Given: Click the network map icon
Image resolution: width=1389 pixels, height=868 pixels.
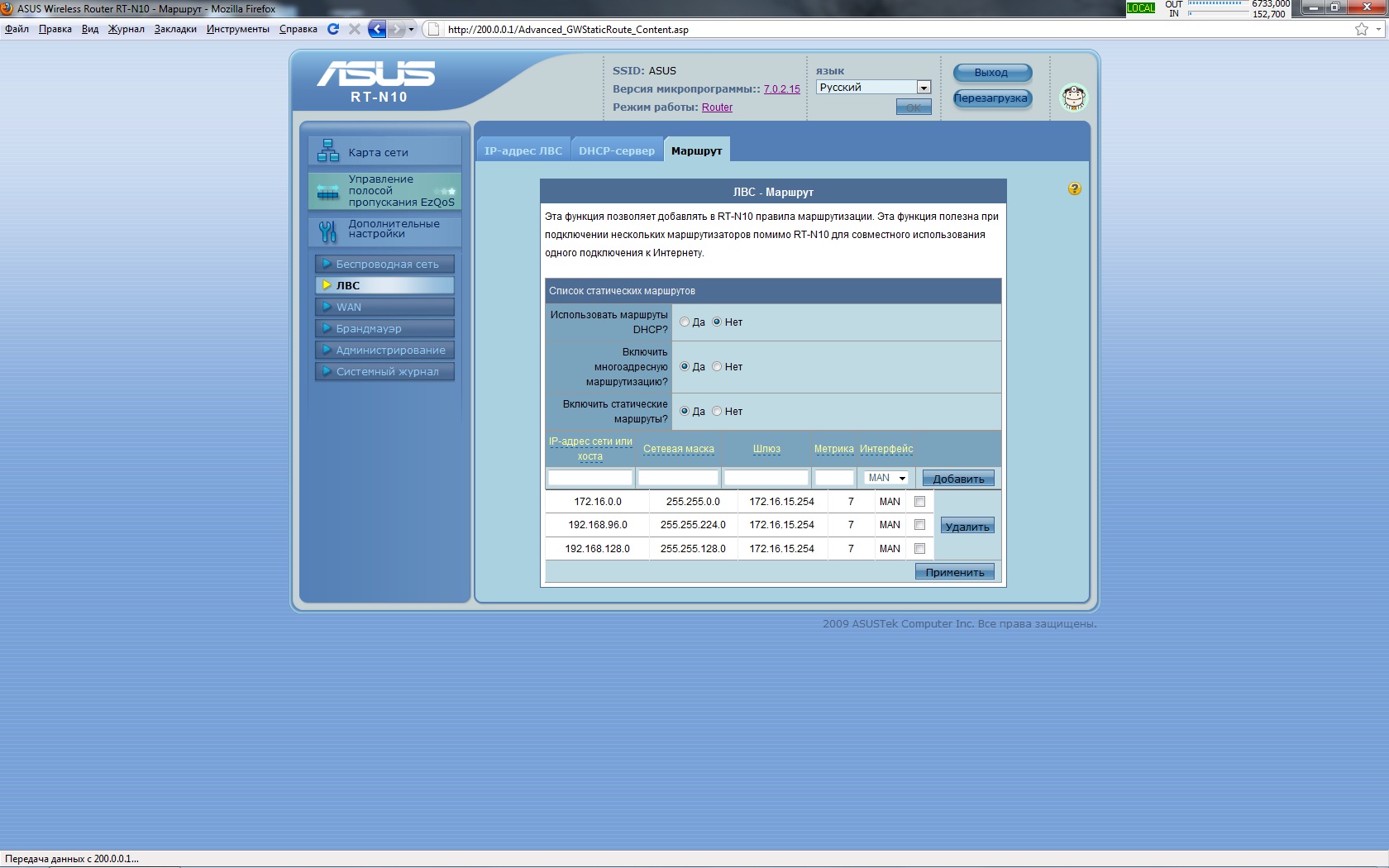Looking at the screenshot, I should pos(328,150).
